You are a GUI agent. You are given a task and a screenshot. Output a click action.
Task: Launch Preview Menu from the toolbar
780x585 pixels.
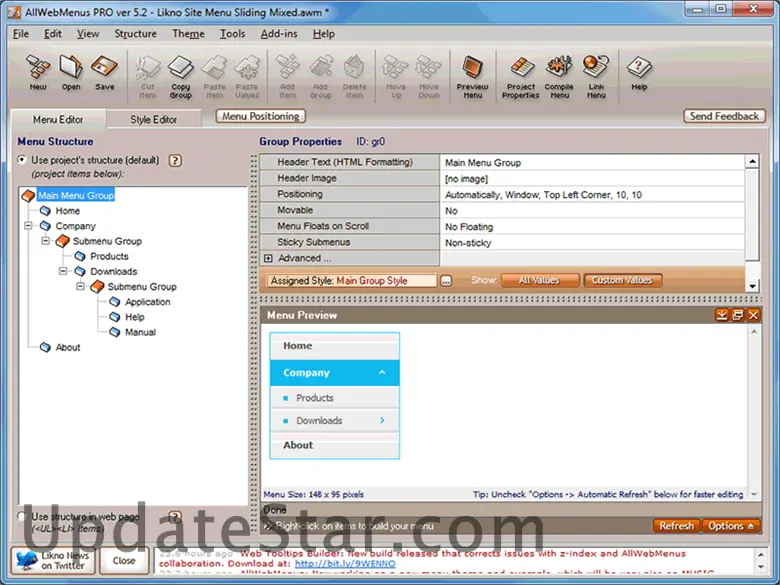[x=473, y=77]
